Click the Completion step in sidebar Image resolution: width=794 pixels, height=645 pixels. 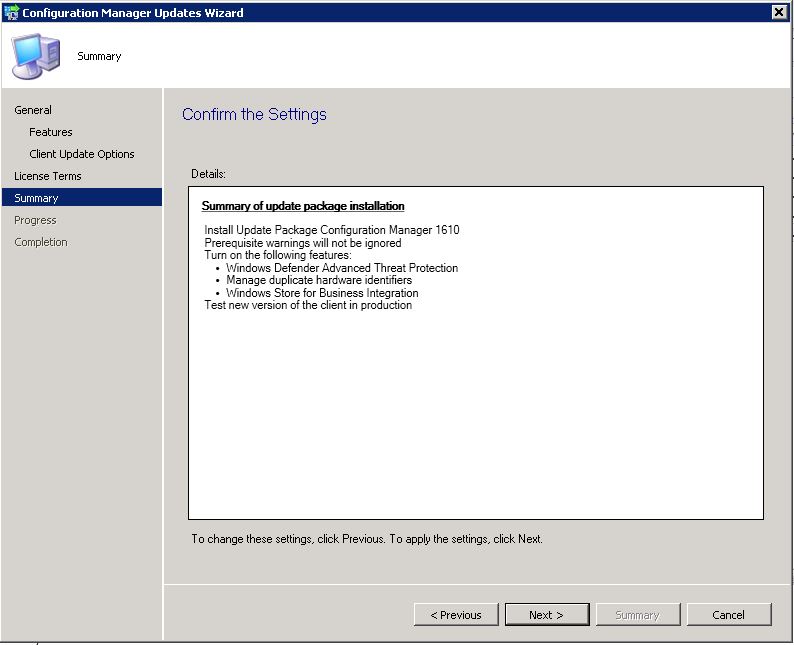pos(41,242)
